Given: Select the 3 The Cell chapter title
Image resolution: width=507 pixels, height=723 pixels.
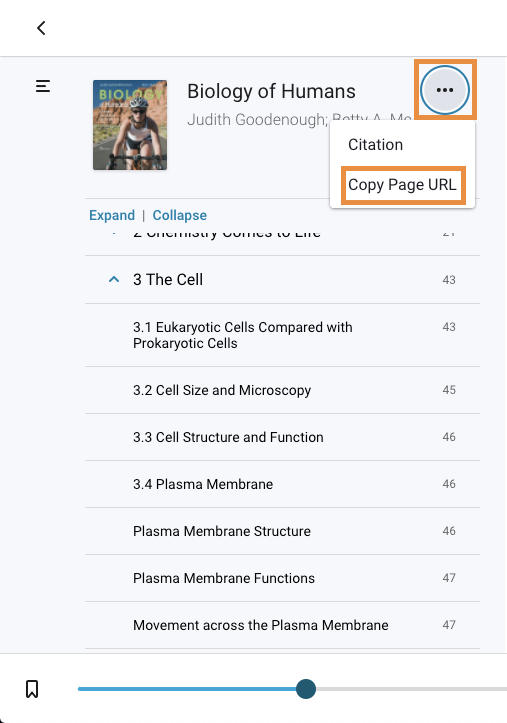Looking at the screenshot, I should click(x=168, y=279).
